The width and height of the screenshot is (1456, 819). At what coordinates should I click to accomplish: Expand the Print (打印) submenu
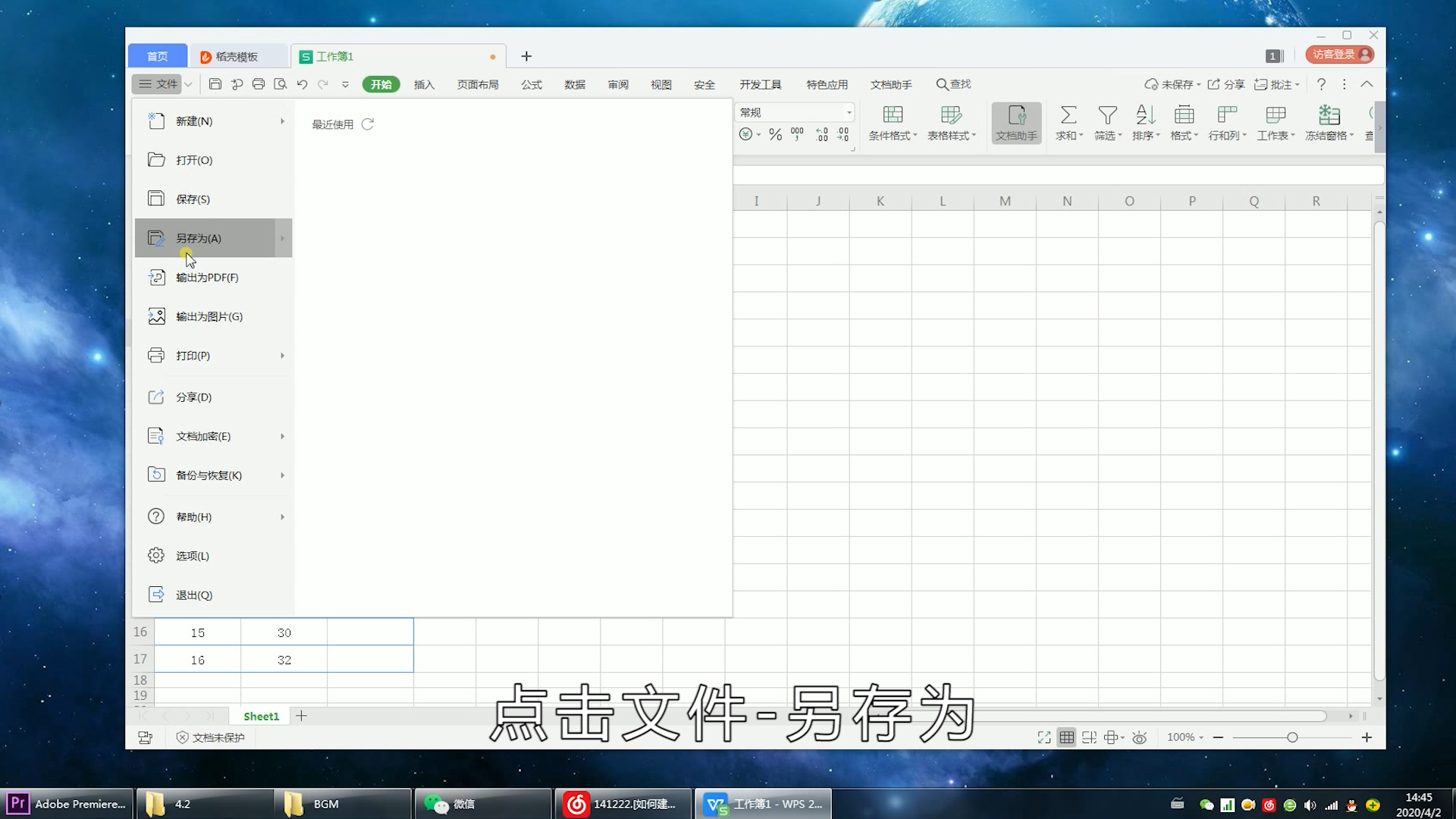point(282,356)
